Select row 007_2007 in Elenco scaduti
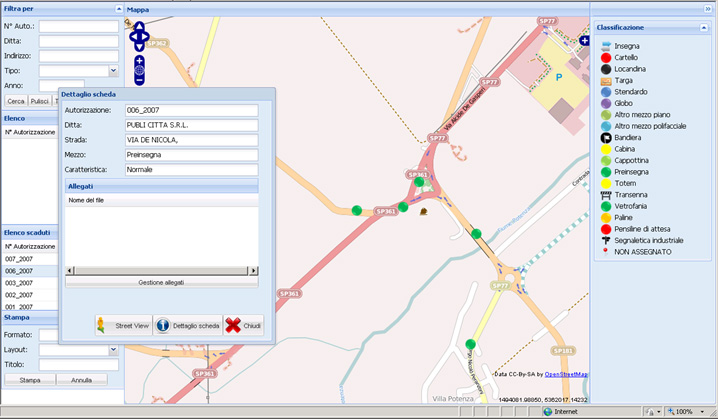This screenshot has height=419, width=718. (31, 259)
